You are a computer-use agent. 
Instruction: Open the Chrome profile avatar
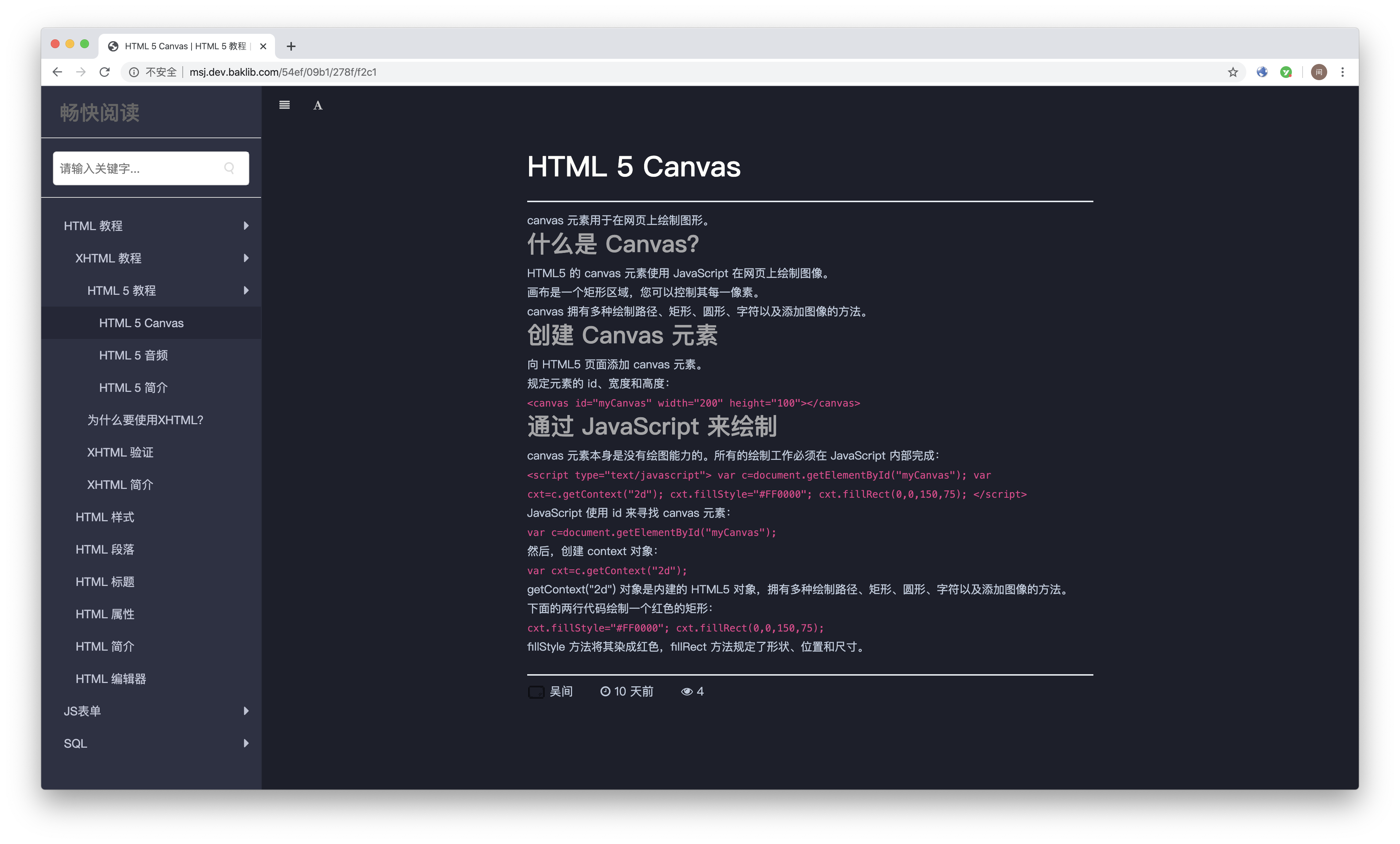[x=1319, y=72]
